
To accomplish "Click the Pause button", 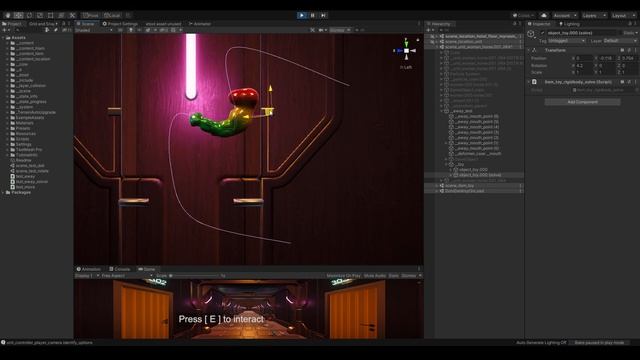I will coord(313,16).
